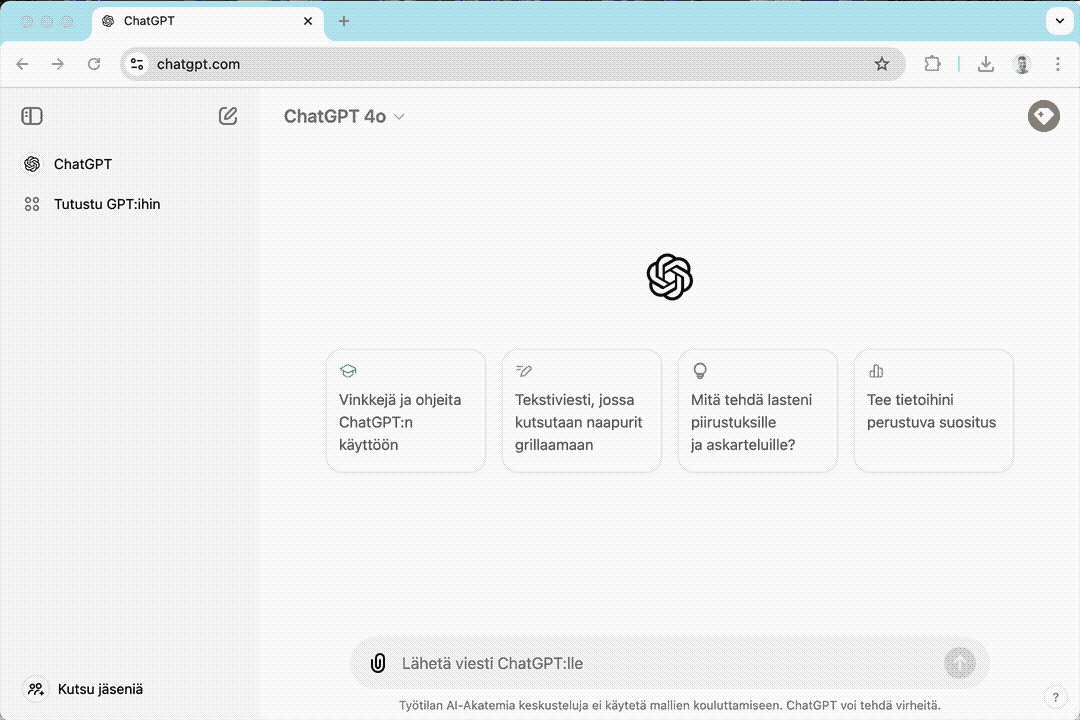Open the user profile avatar menu

[x=1043, y=116]
